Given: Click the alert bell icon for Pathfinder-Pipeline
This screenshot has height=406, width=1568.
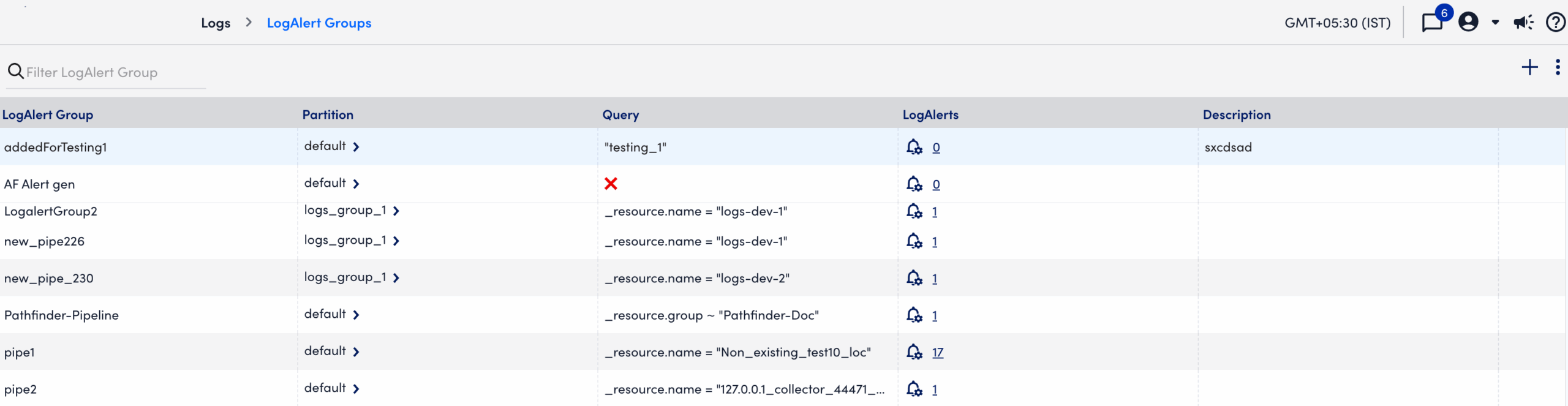Looking at the screenshot, I should point(914,315).
